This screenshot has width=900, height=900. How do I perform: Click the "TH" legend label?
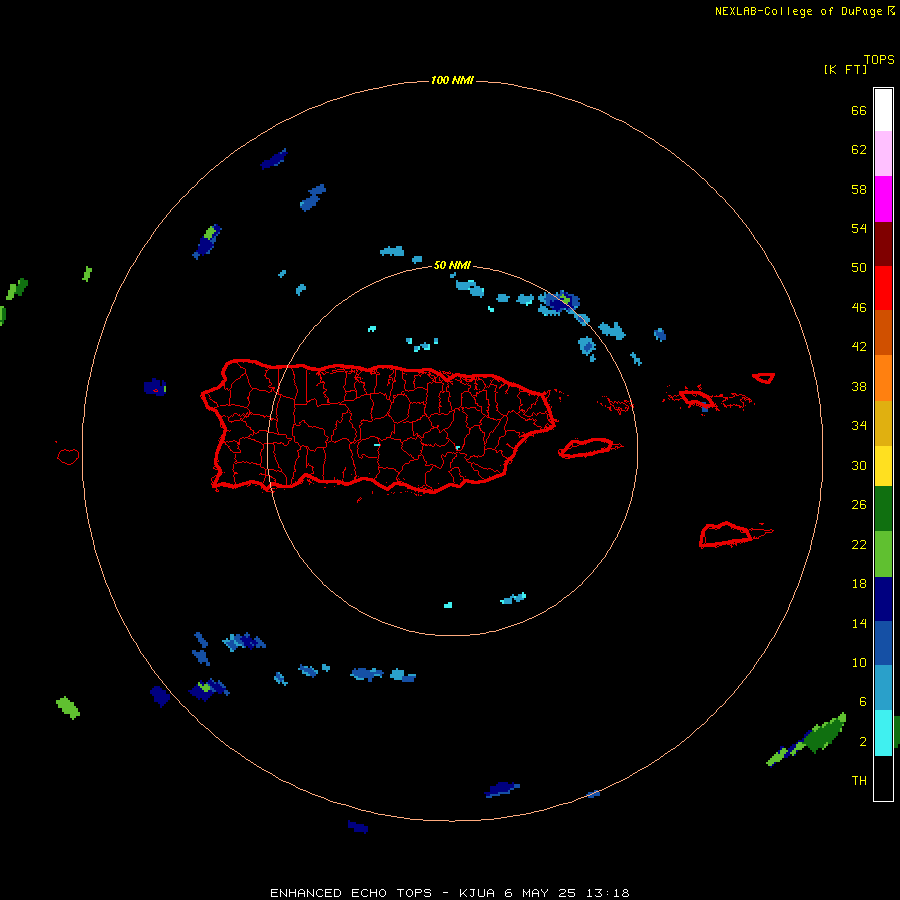[859, 781]
